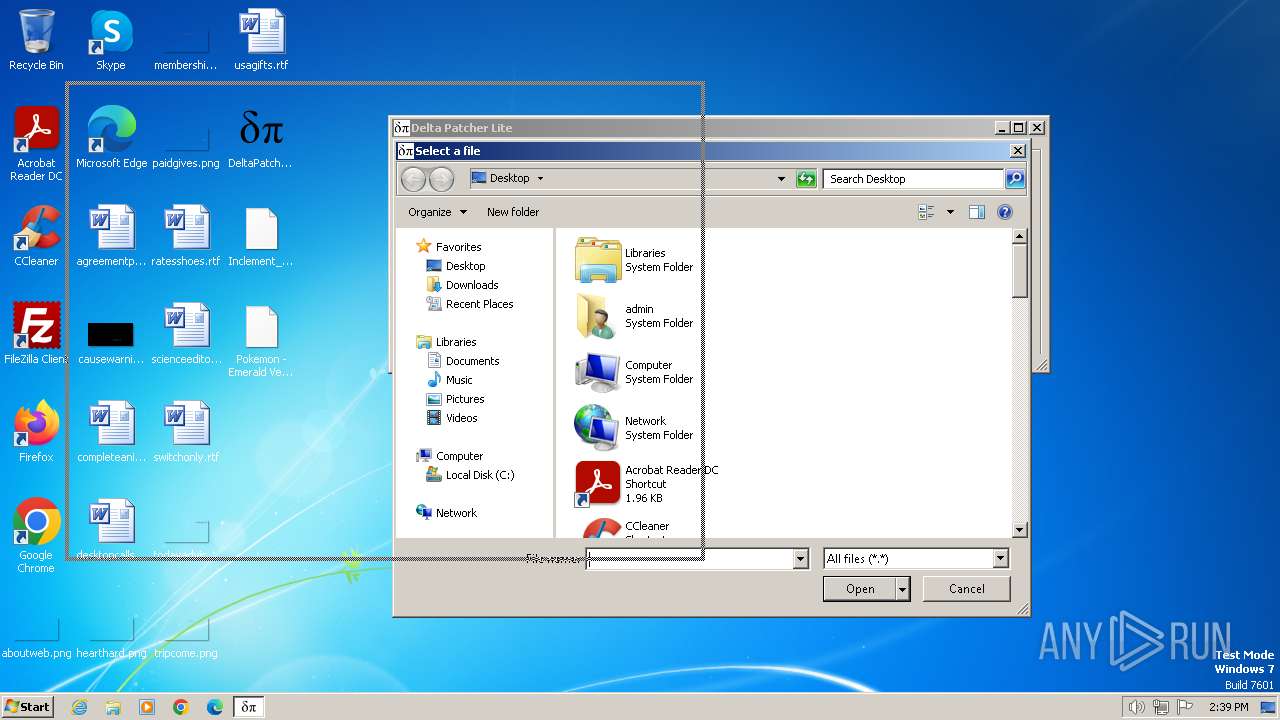
Task: Select the DeltaPatcher desktop icon
Action: tap(261, 137)
